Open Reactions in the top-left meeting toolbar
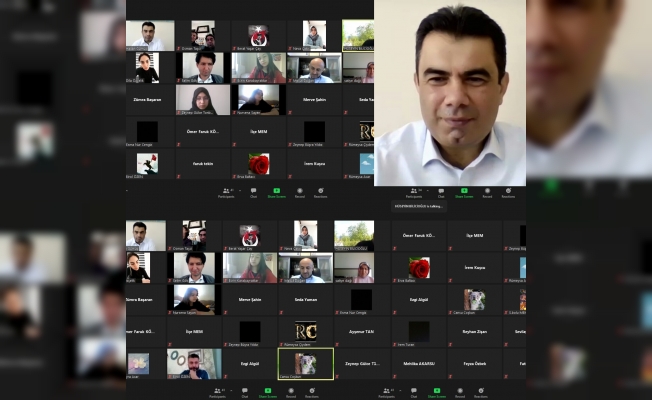Image resolution: width=652 pixels, height=400 pixels. [320, 191]
